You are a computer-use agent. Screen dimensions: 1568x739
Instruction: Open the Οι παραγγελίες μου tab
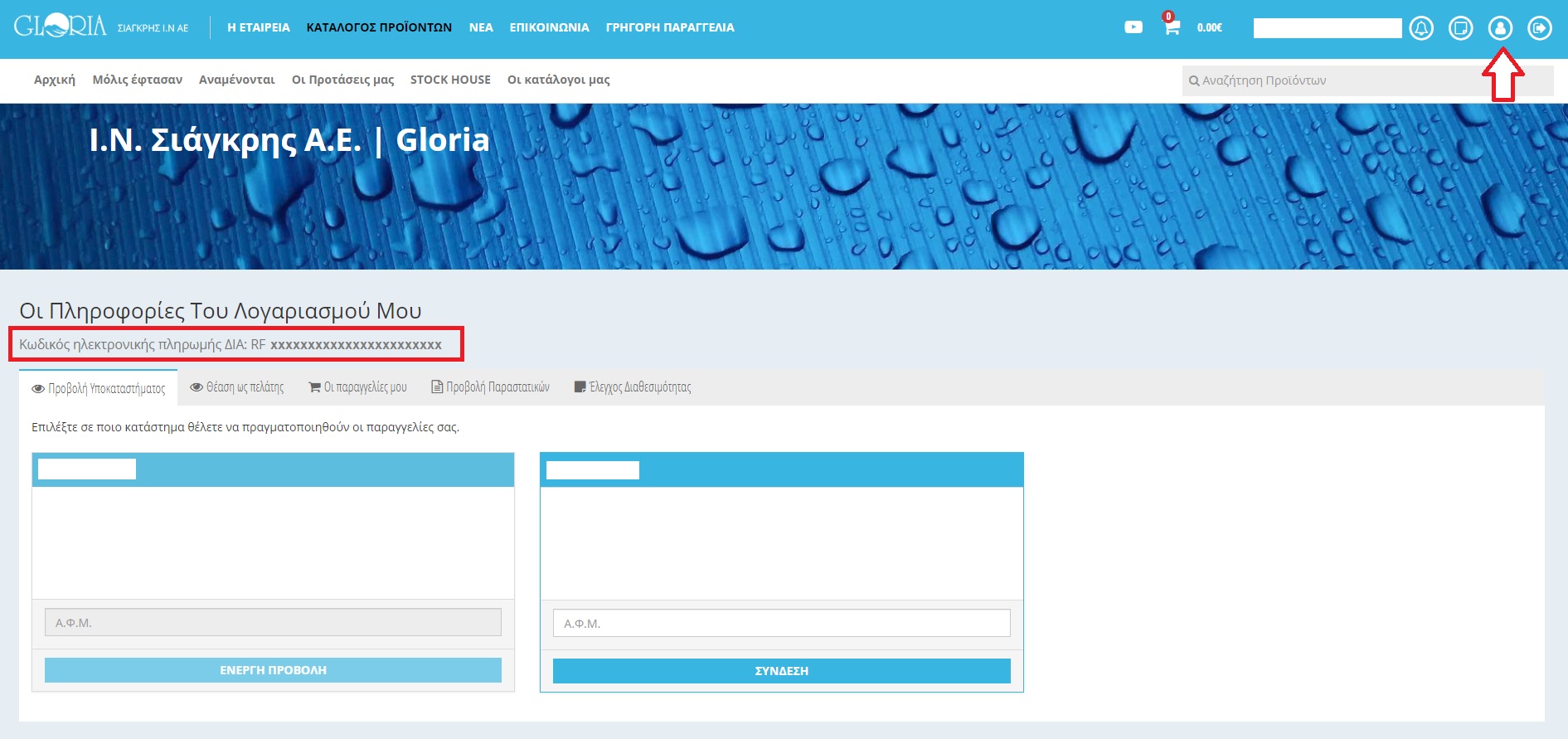[x=357, y=387]
